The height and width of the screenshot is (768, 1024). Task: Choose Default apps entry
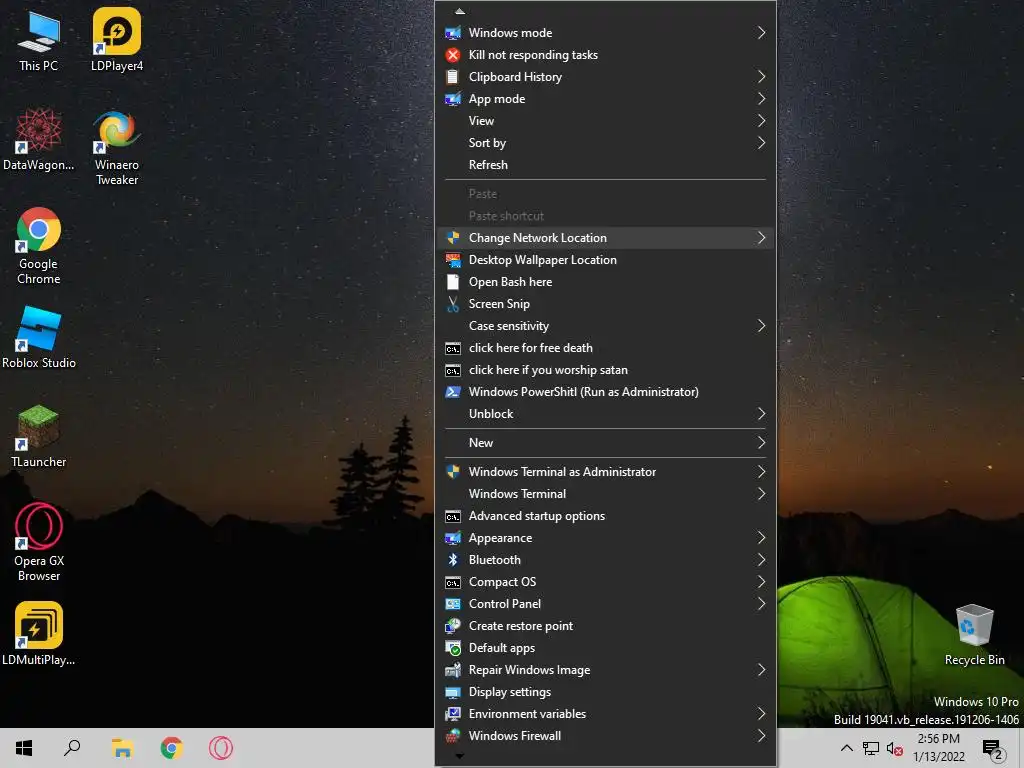605,648
